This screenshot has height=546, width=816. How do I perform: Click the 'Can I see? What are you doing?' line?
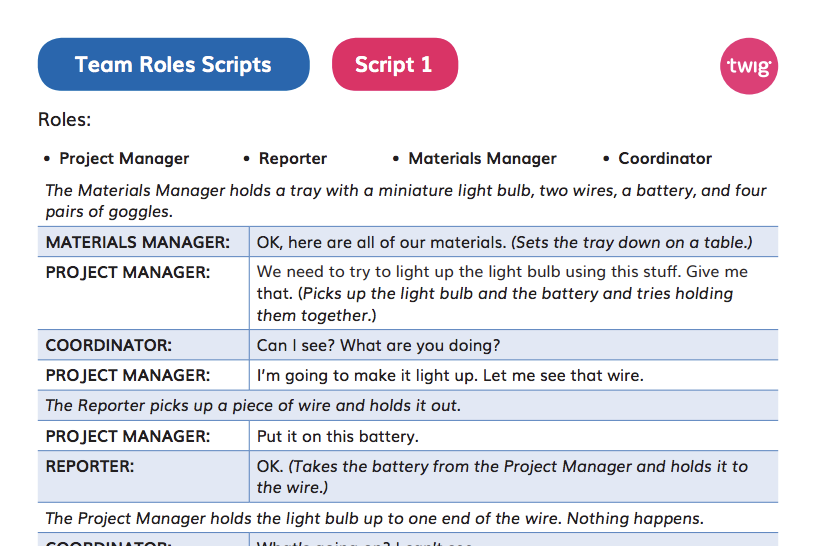click(378, 345)
